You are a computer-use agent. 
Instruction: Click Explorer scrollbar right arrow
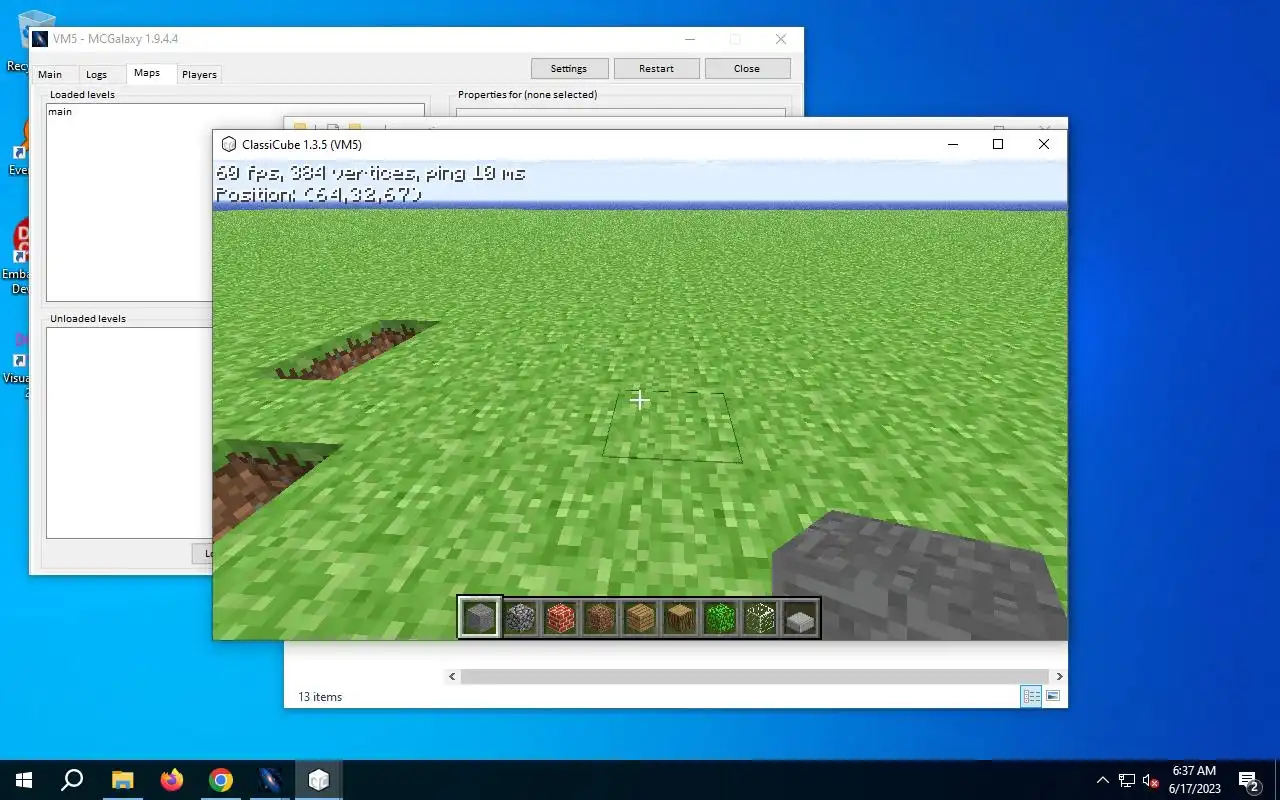pyautogui.click(x=1060, y=677)
